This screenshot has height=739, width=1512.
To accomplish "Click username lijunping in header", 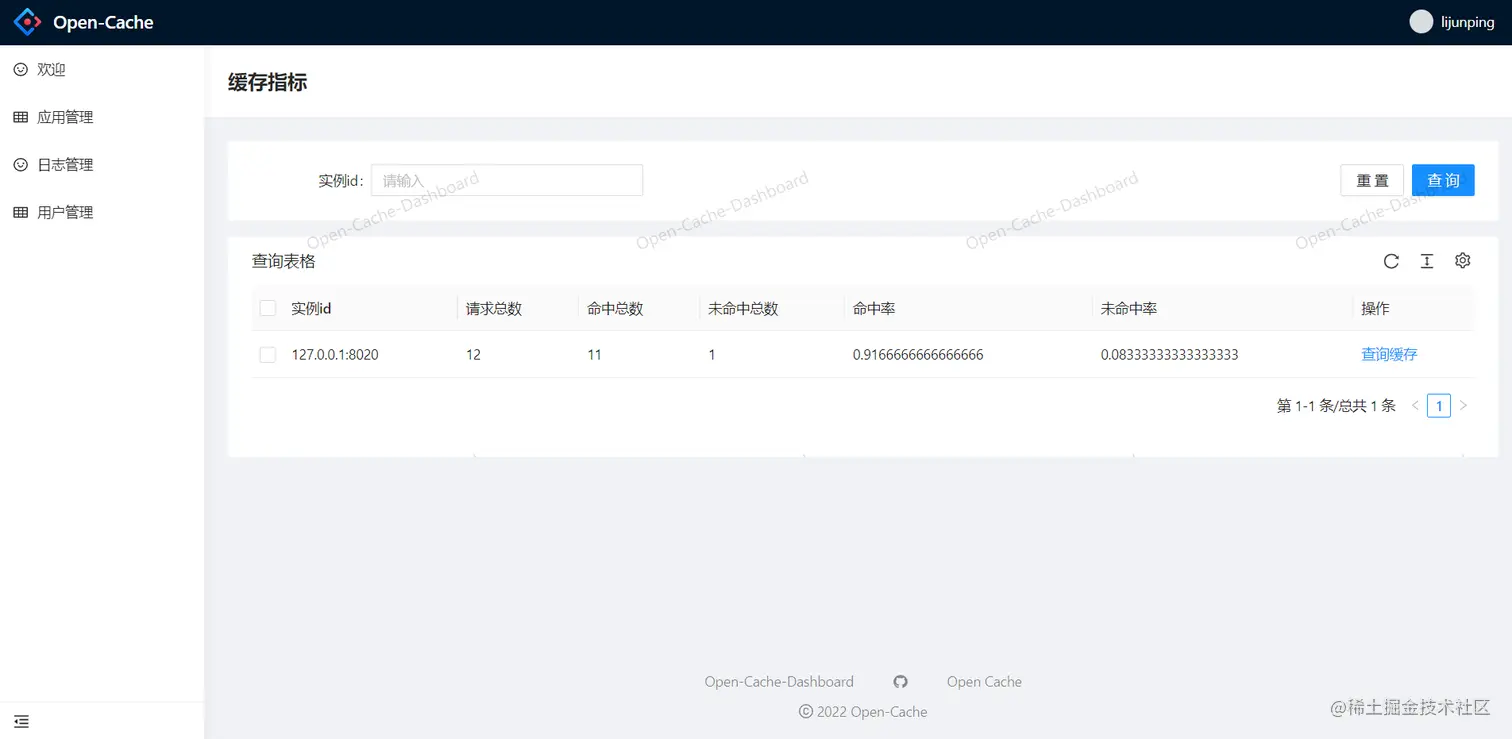I will point(1468,23).
